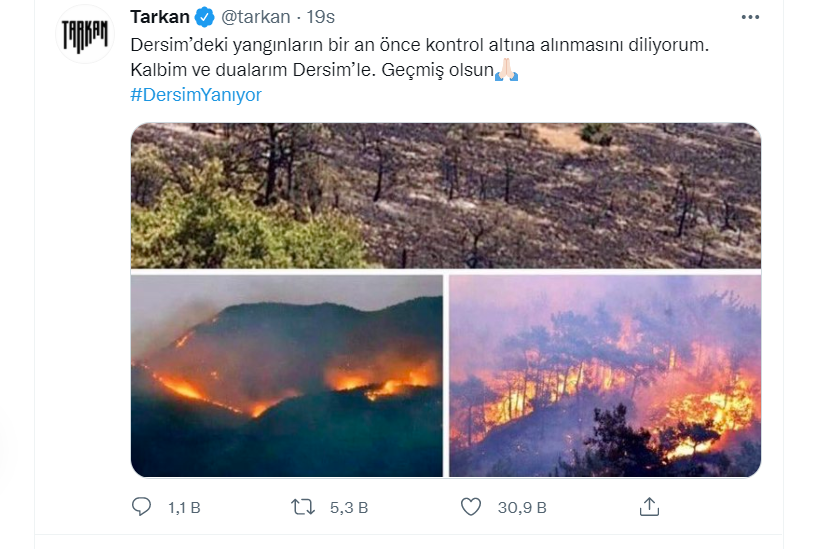Click the share upload arrow icon
Screen dimensions: 813x549
coord(649,506)
